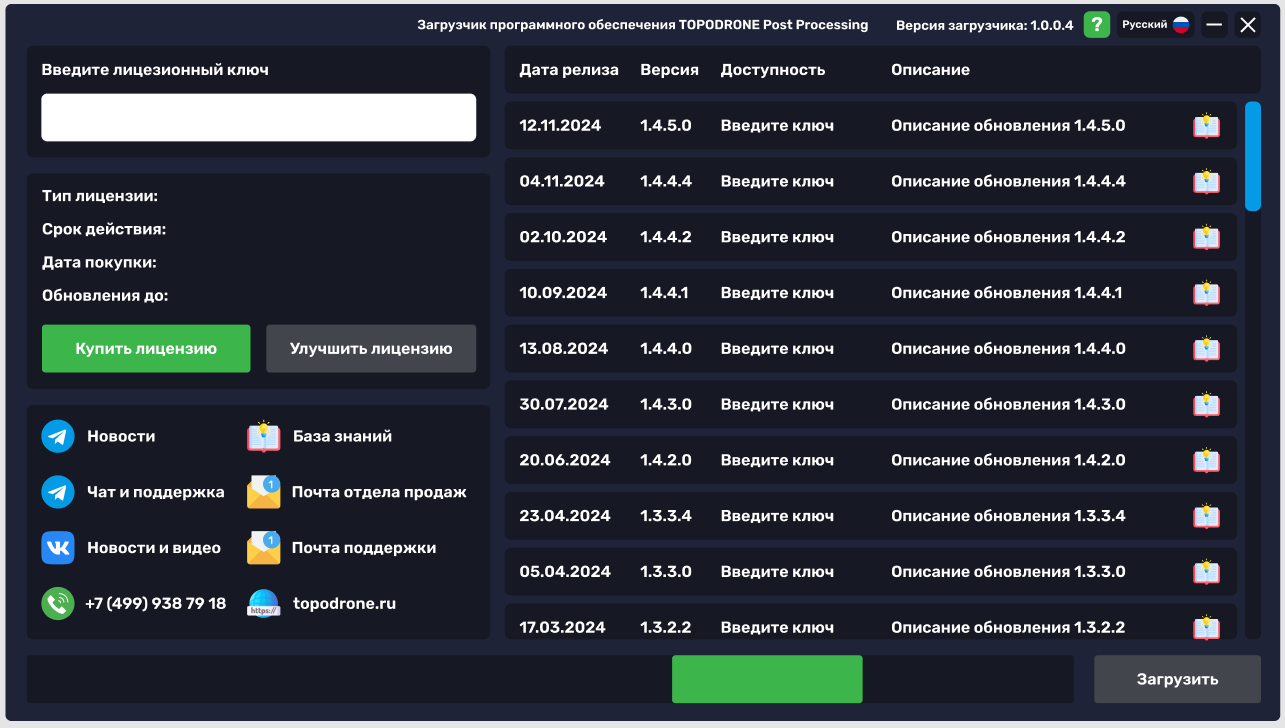Open Почта отдела продаж link

pos(379,492)
